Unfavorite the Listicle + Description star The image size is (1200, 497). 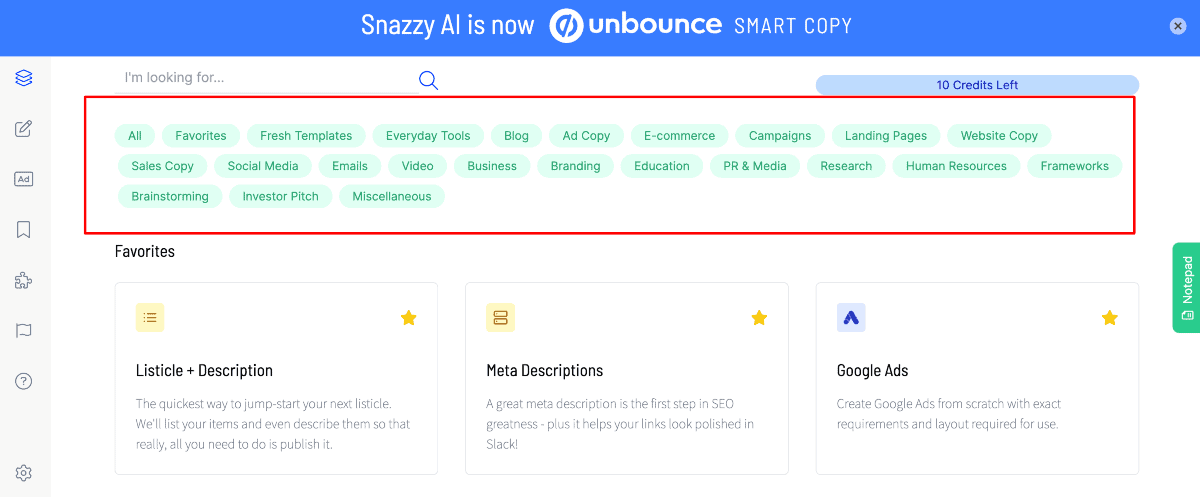pyautogui.click(x=408, y=318)
